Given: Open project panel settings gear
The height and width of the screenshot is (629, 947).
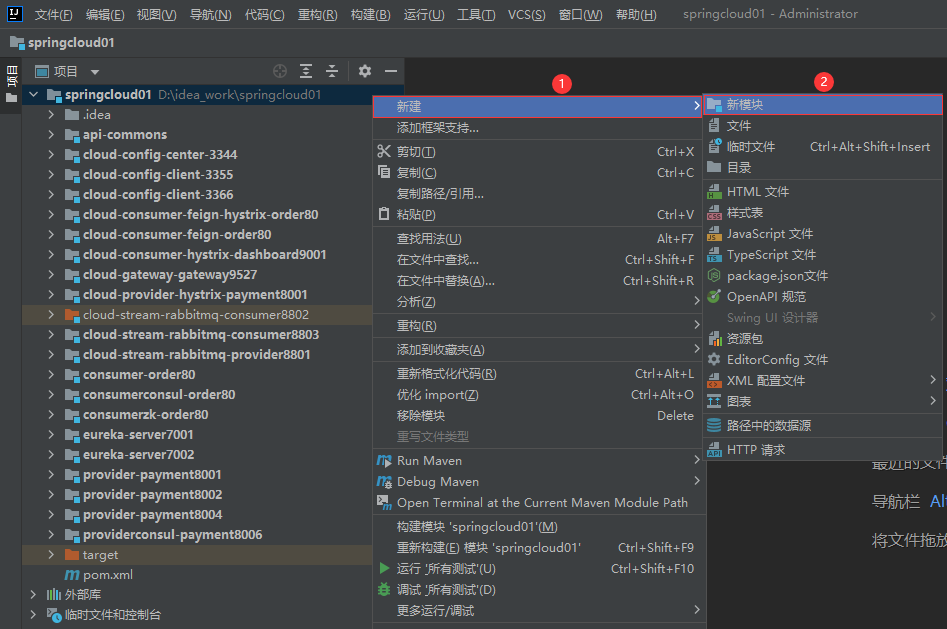Looking at the screenshot, I should click(x=365, y=71).
